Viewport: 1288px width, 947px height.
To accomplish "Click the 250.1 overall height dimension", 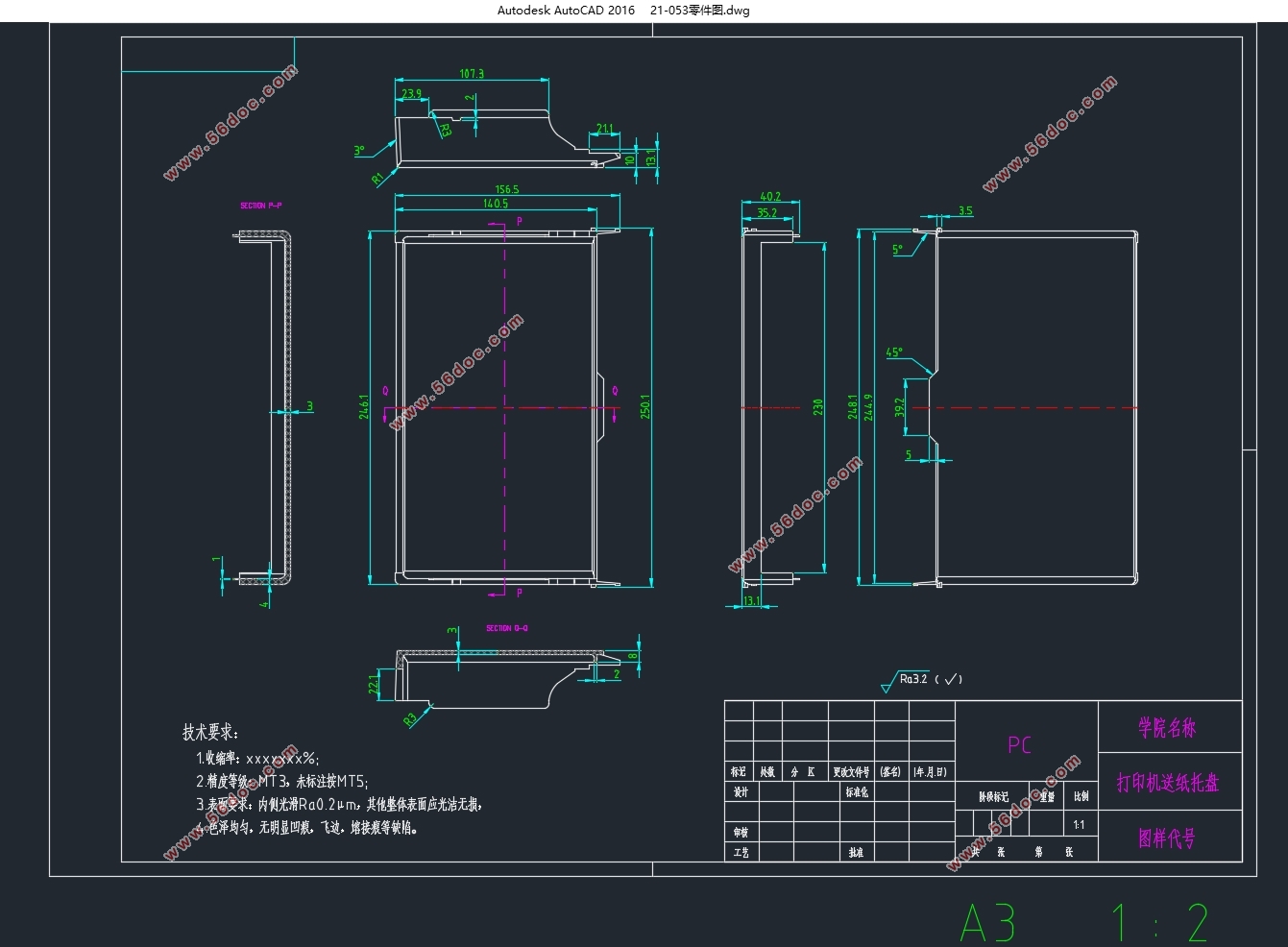I will coord(645,406).
